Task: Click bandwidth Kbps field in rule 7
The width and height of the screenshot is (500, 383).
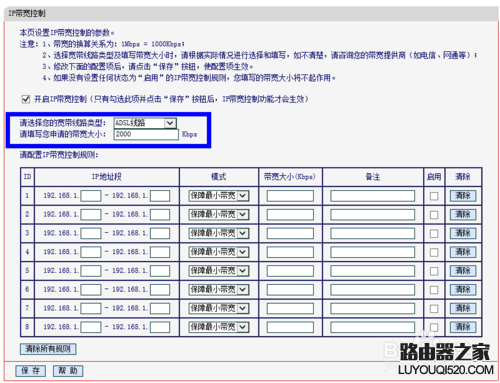Action: 290,308
